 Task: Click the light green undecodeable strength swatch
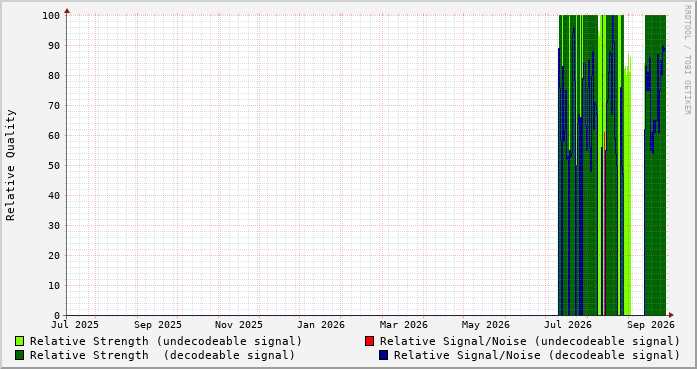(x=20, y=341)
